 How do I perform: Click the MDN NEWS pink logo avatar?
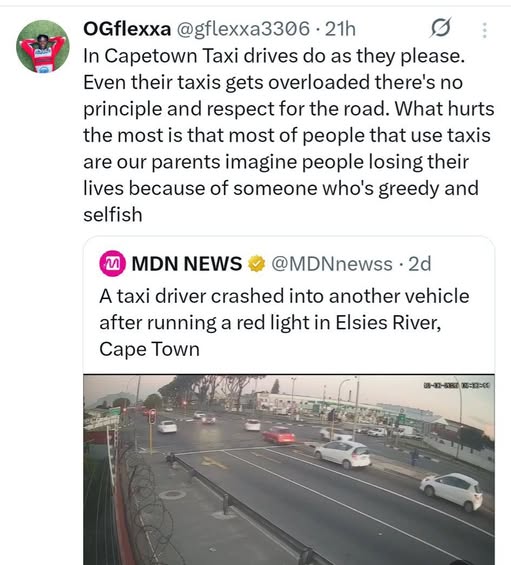(112, 264)
